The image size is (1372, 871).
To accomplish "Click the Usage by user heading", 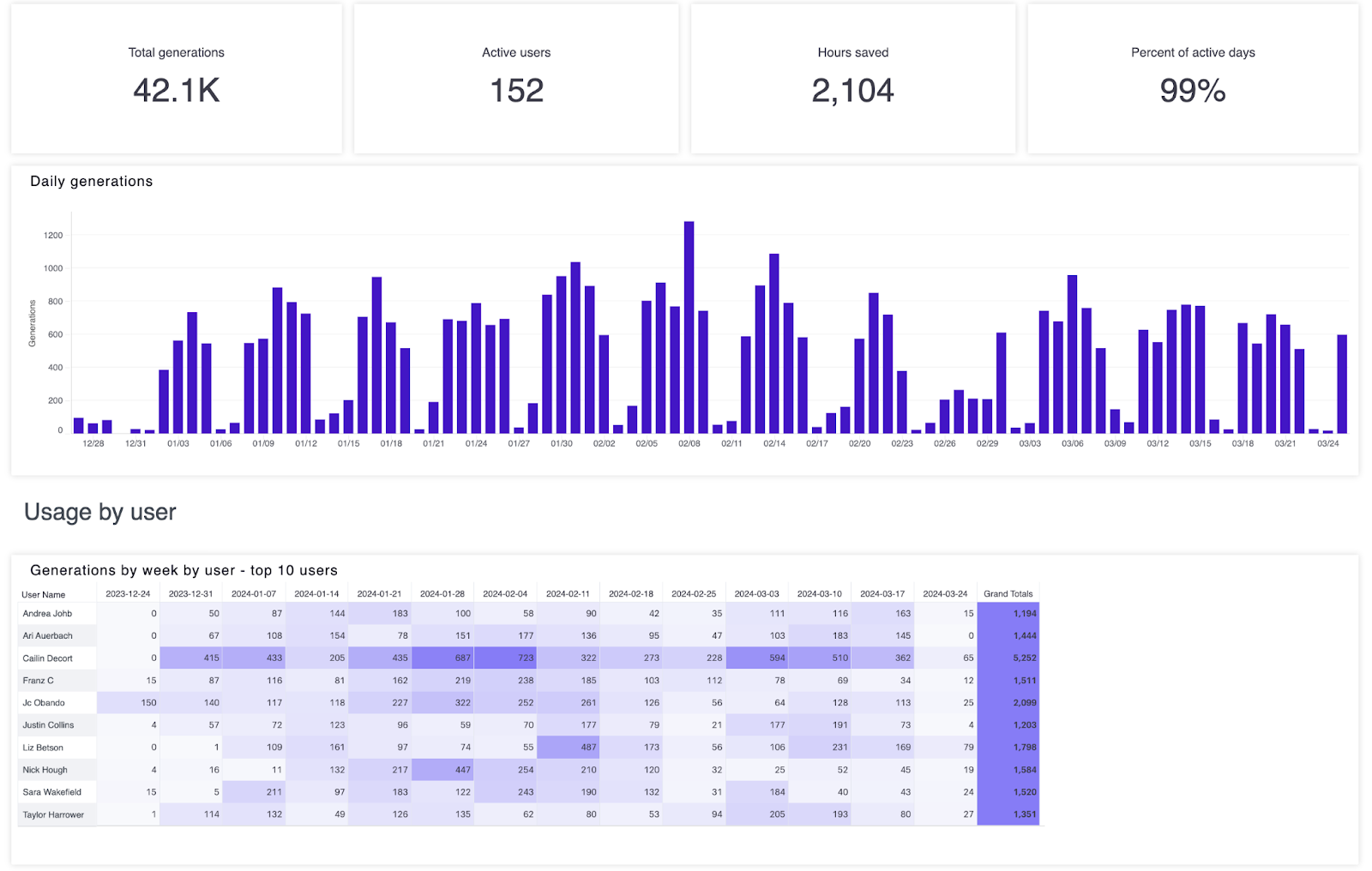I will tap(100, 512).
